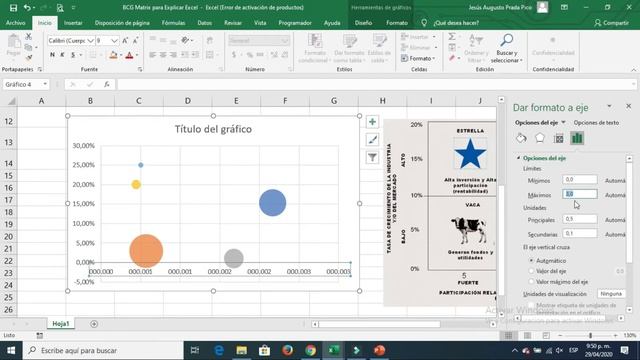This screenshot has height=360, width=640.
Task: Switch to the Insertar tab
Action: [x=73, y=23]
